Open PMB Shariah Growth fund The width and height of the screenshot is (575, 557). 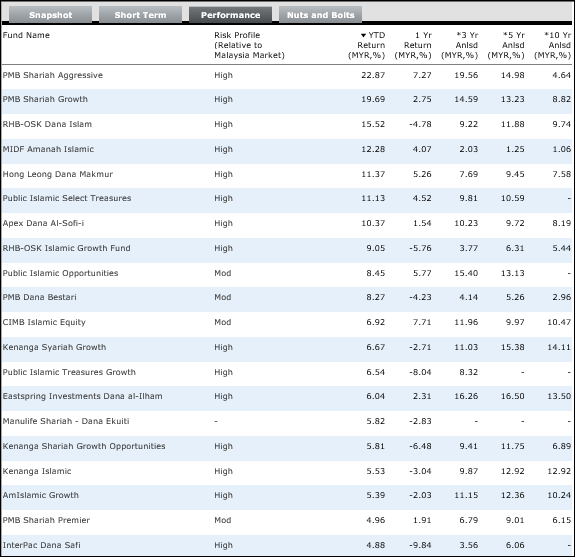pyautogui.click(x=45, y=99)
